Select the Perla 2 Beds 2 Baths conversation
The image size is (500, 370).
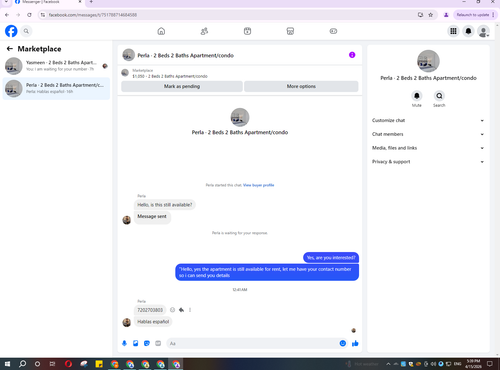click(x=56, y=88)
